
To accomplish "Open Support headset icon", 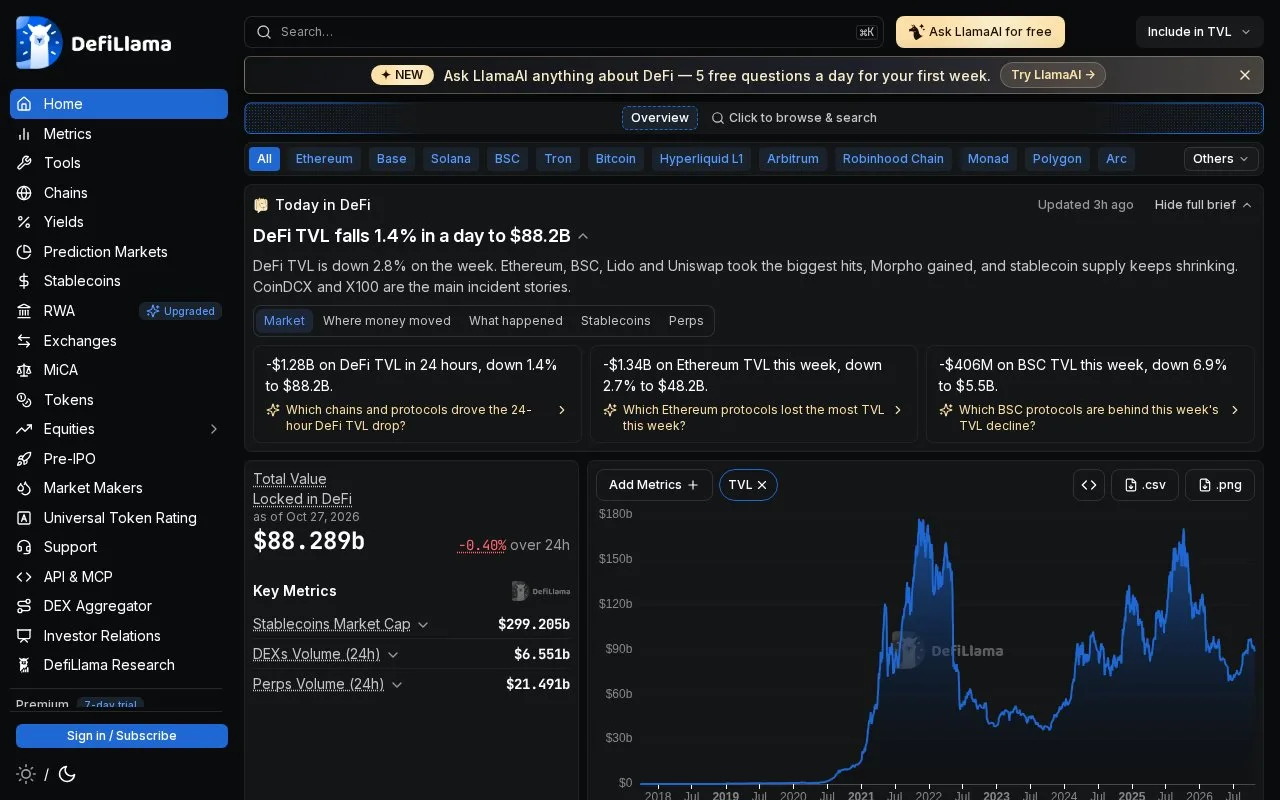I will pos(24,547).
